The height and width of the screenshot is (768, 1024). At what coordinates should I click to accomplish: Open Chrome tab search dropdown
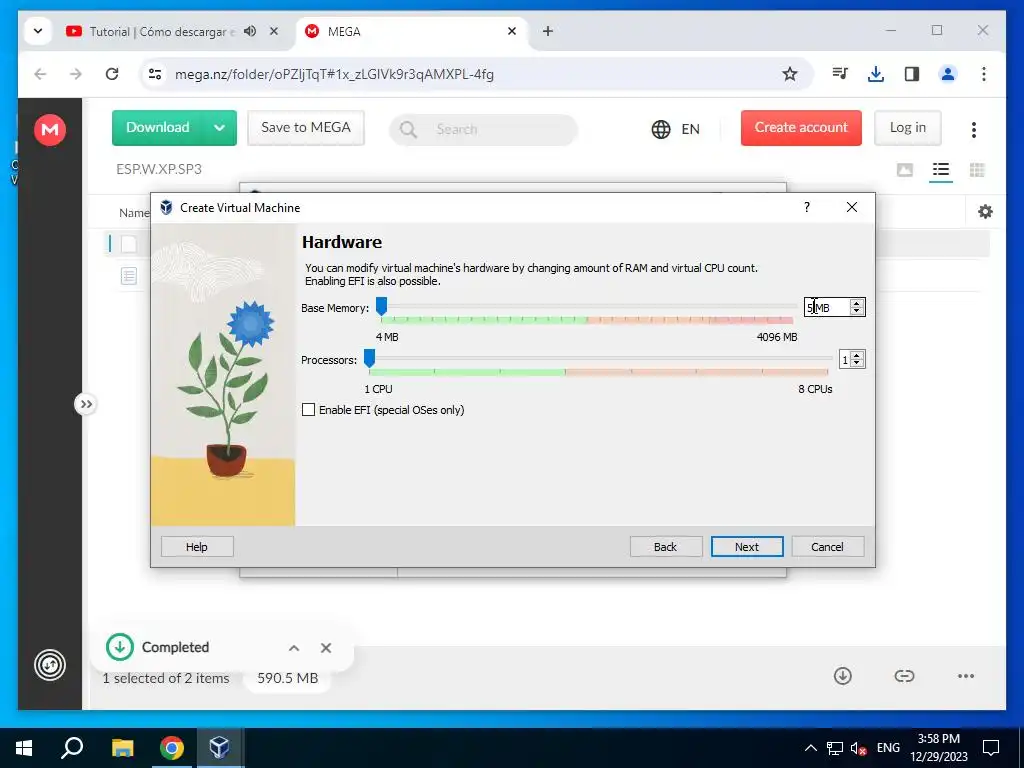pos(38,31)
